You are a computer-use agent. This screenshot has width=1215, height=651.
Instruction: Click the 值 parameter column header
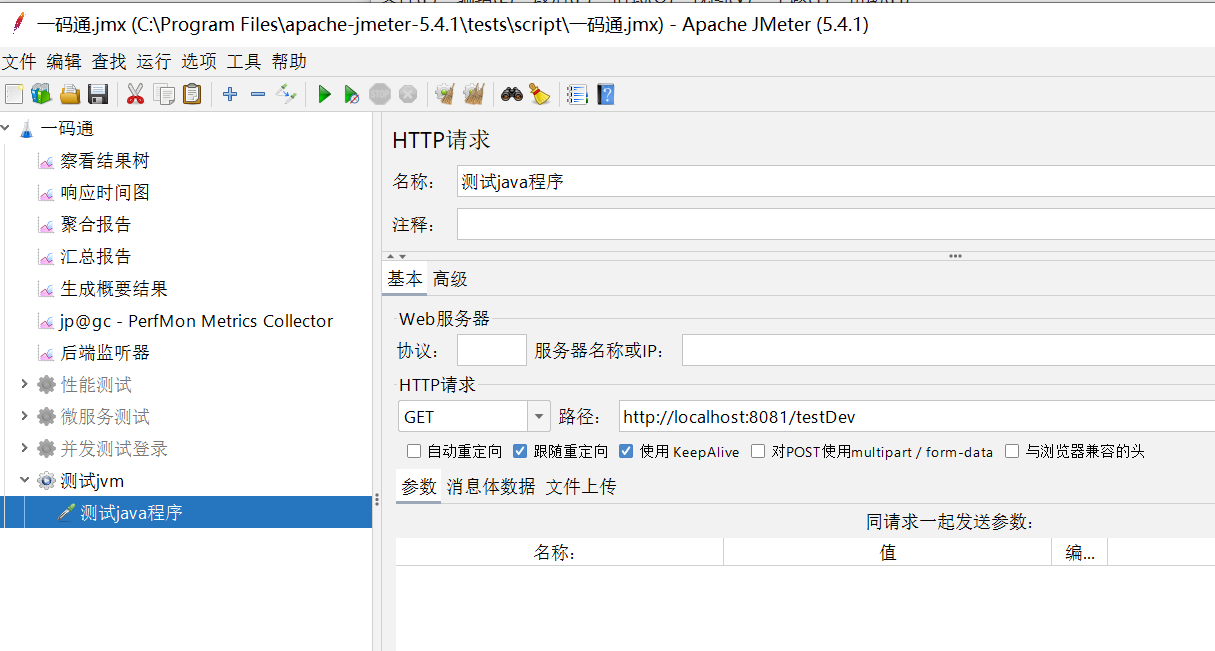887,552
